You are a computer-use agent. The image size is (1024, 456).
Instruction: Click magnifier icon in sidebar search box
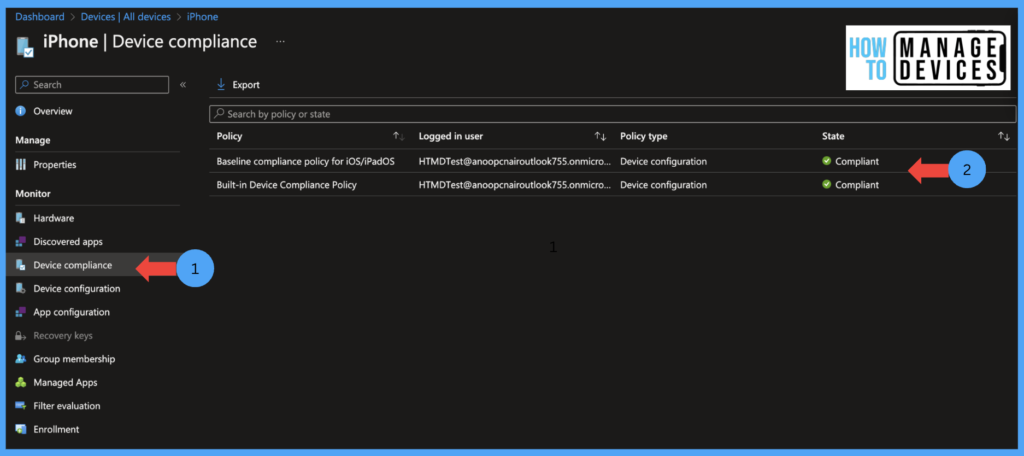pos(25,85)
